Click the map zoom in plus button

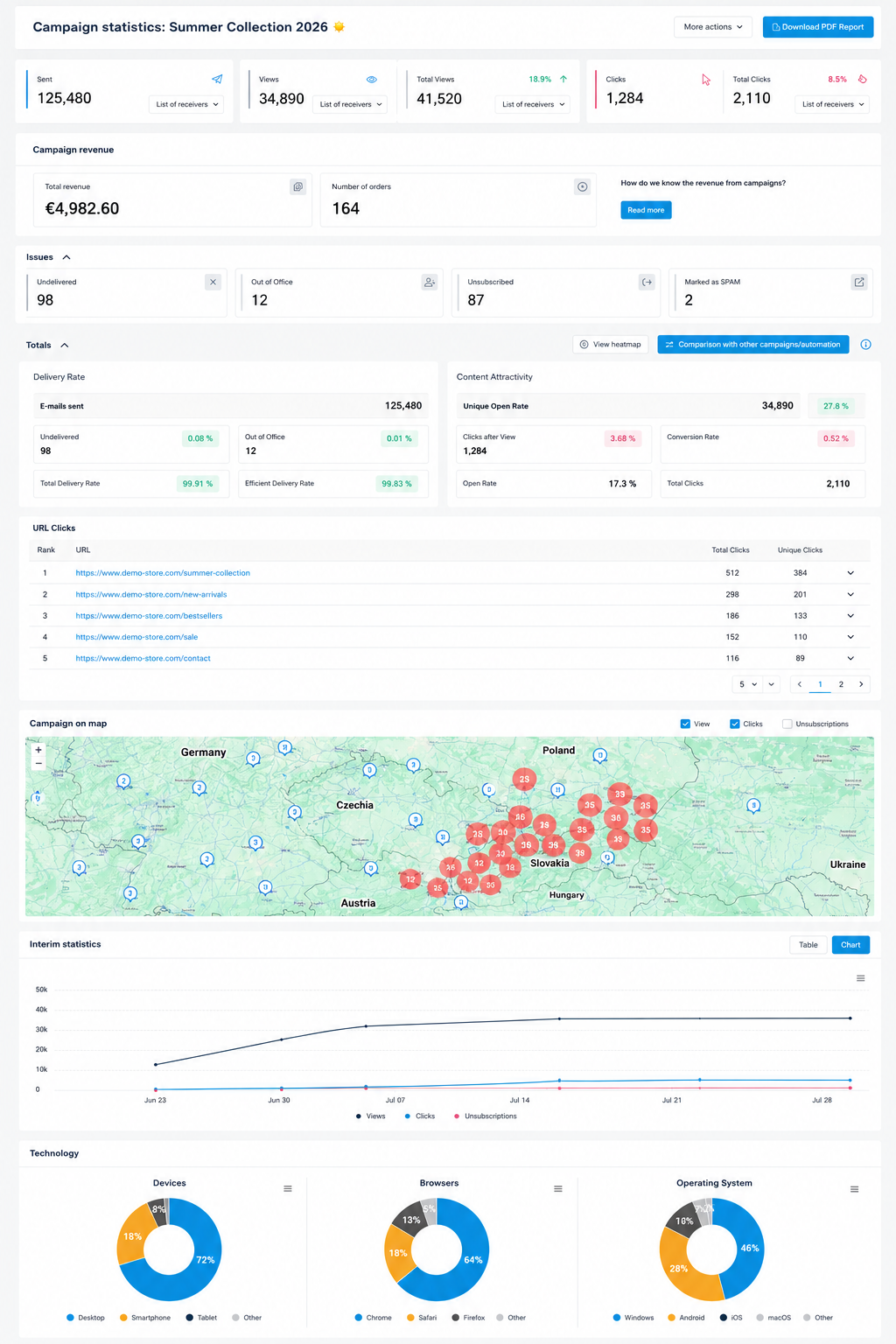pyautogui.click(x=38, y=750)
